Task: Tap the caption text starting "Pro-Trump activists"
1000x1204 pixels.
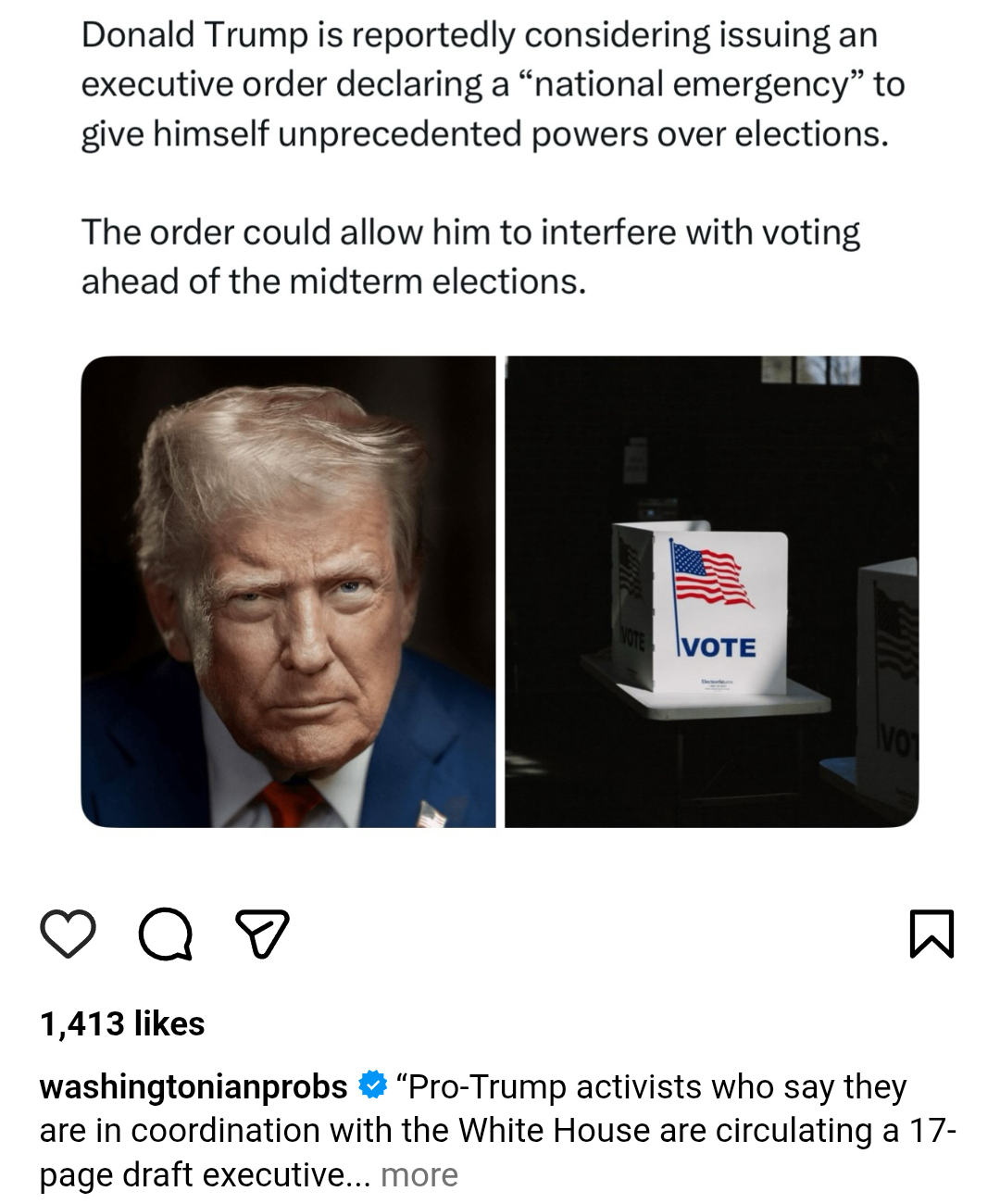Action: (498, 1131)
